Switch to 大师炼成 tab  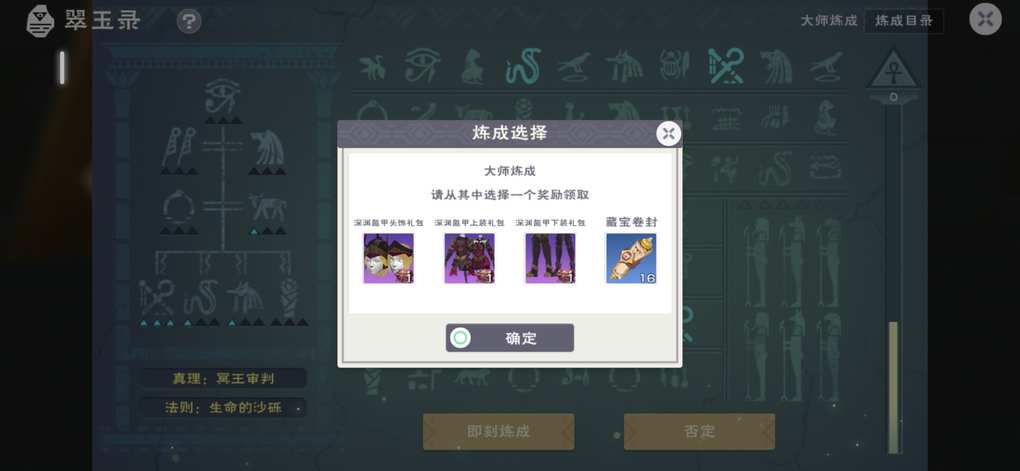click(829, 21)
